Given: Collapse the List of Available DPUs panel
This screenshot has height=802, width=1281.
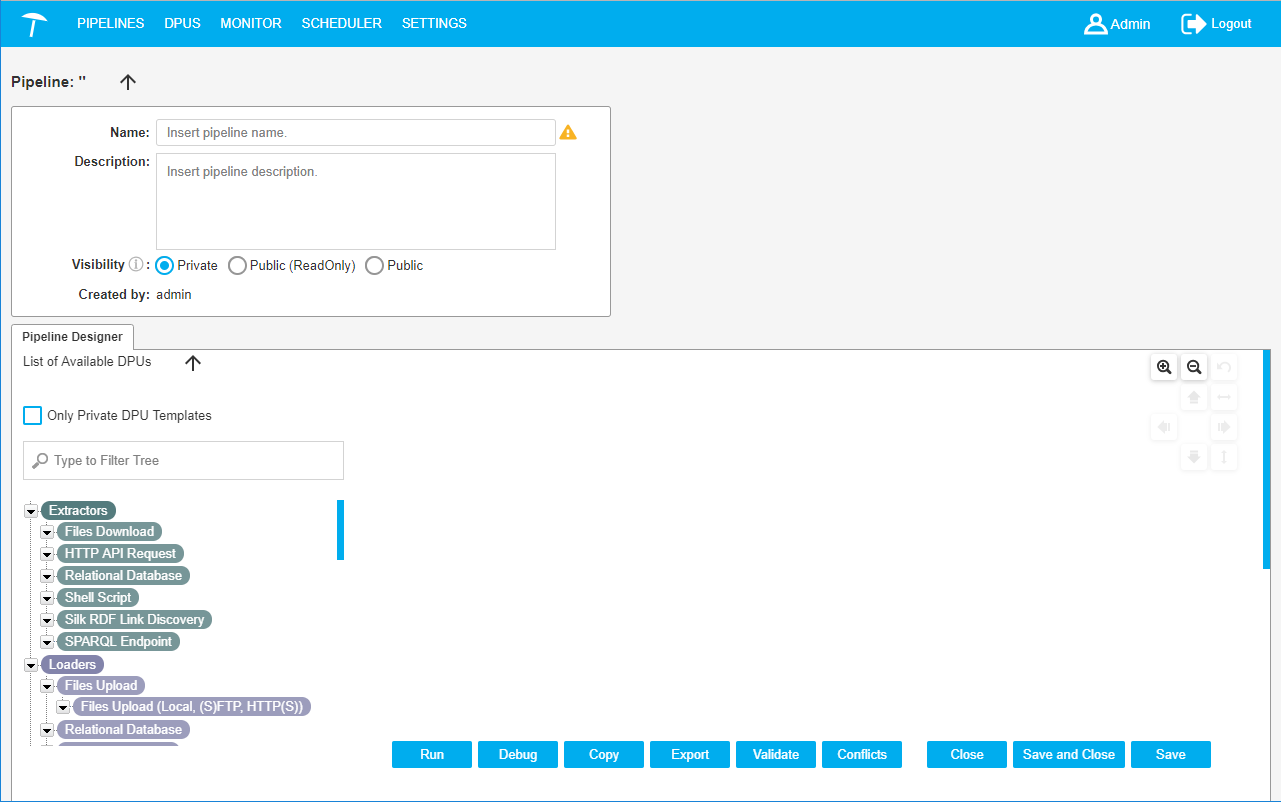Looking at the screenshot, I should (x=193, y=363).
